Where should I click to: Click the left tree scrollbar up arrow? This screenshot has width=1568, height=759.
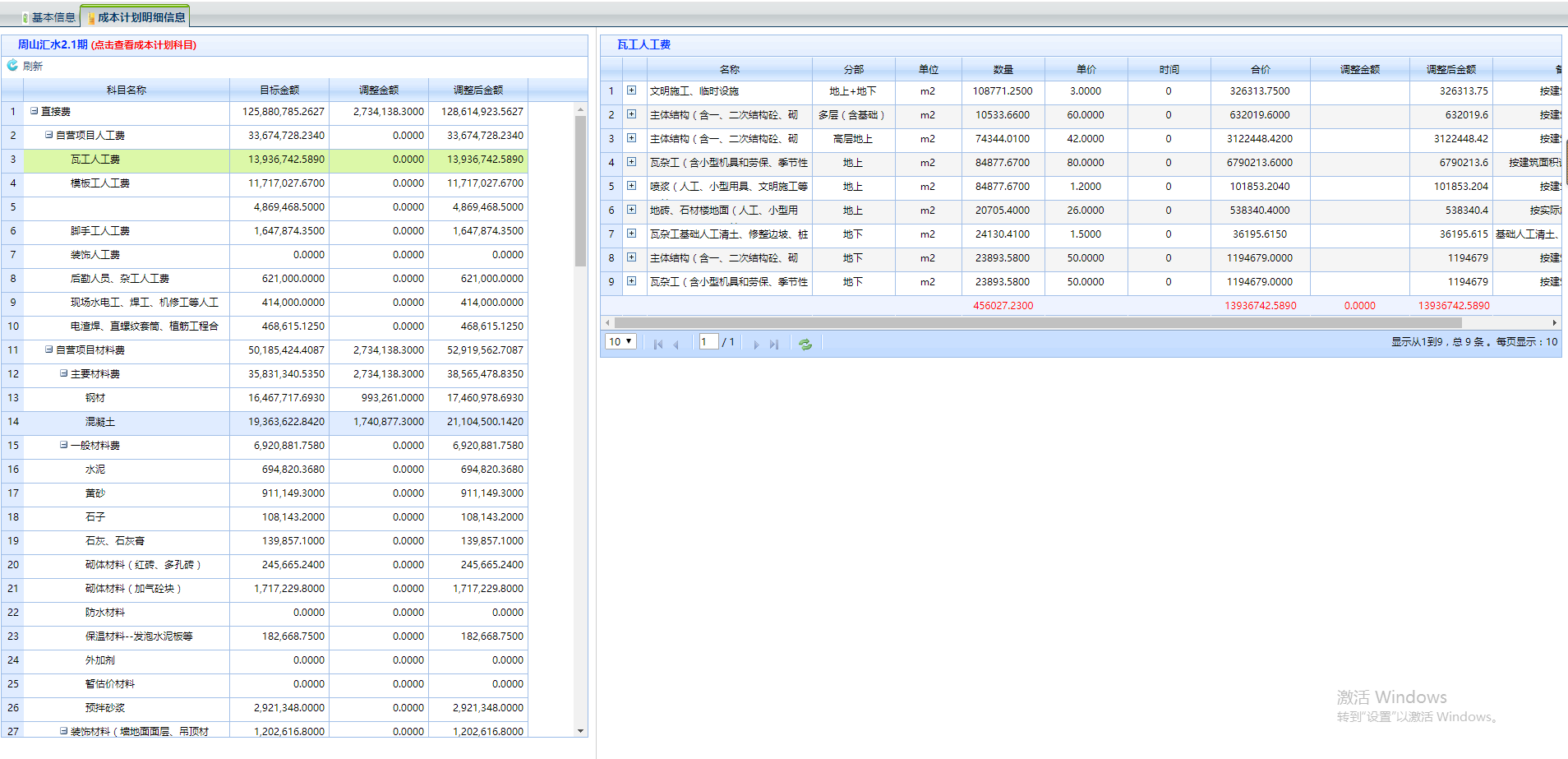pyautogui.click(x=580, y=109)
